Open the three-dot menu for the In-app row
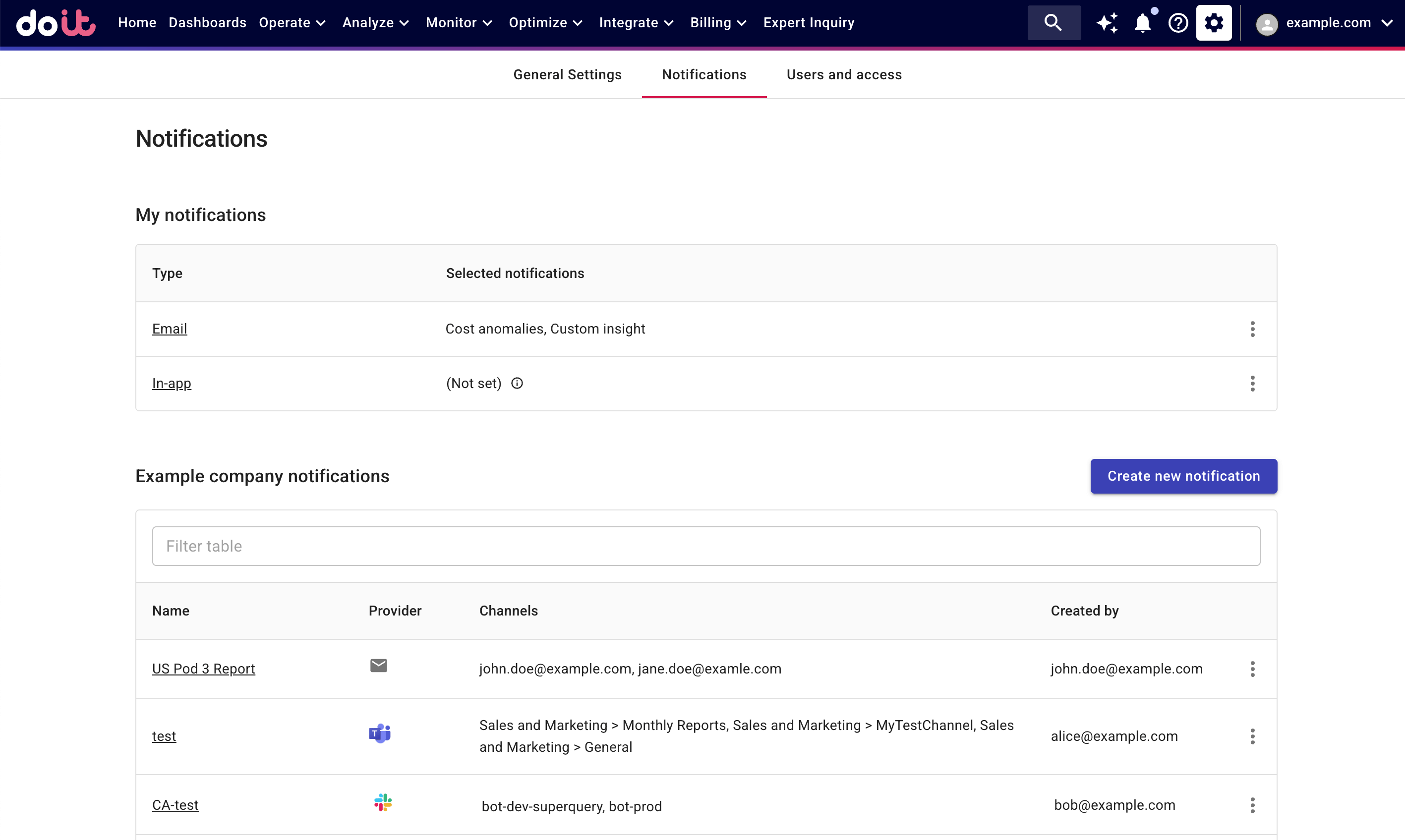Viewport: 1405px width, 840px height. (1252, 384)
